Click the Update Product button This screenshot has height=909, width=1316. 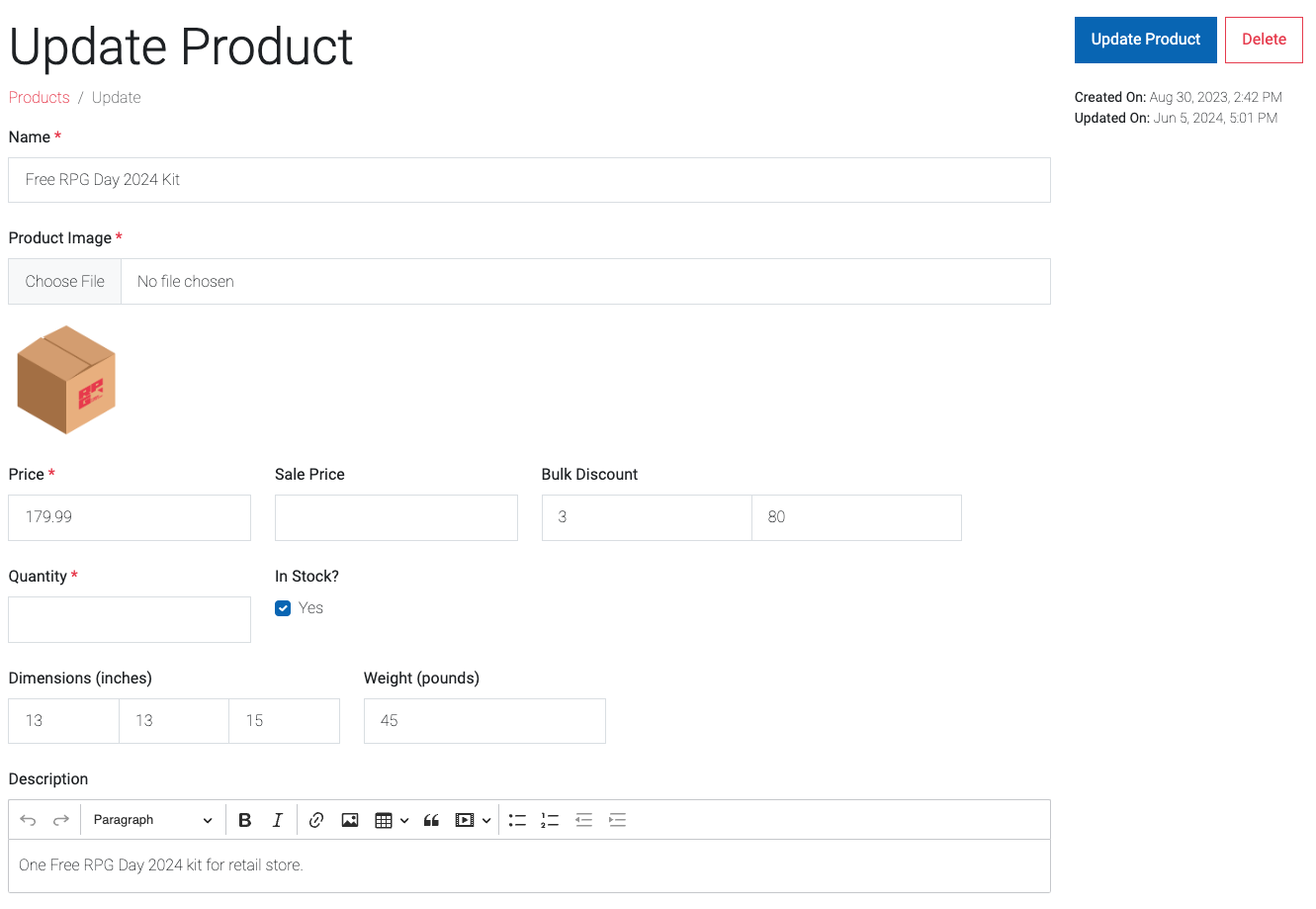1145,40
